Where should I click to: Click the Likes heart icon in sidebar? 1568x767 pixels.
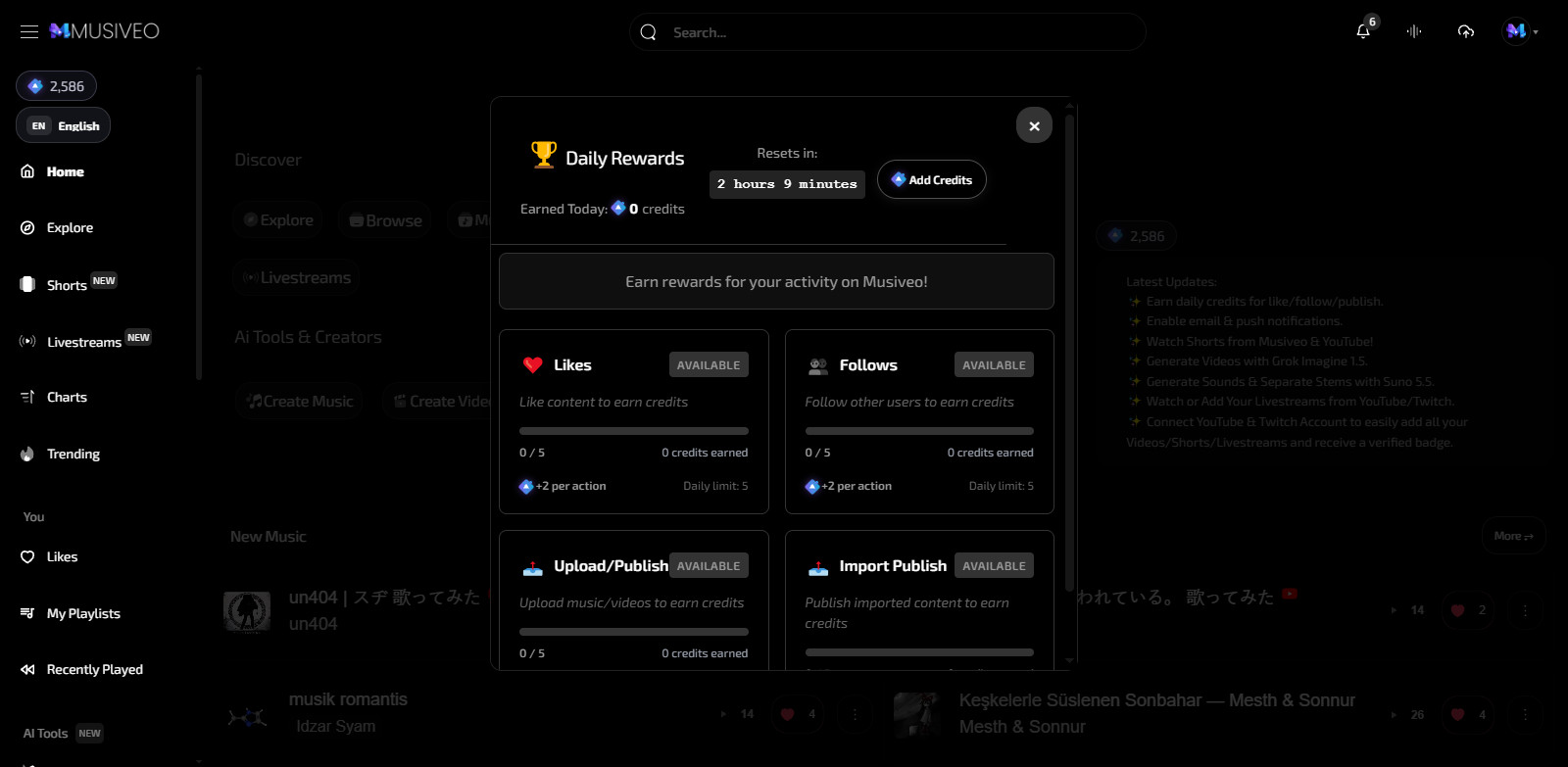pos(27,556)
